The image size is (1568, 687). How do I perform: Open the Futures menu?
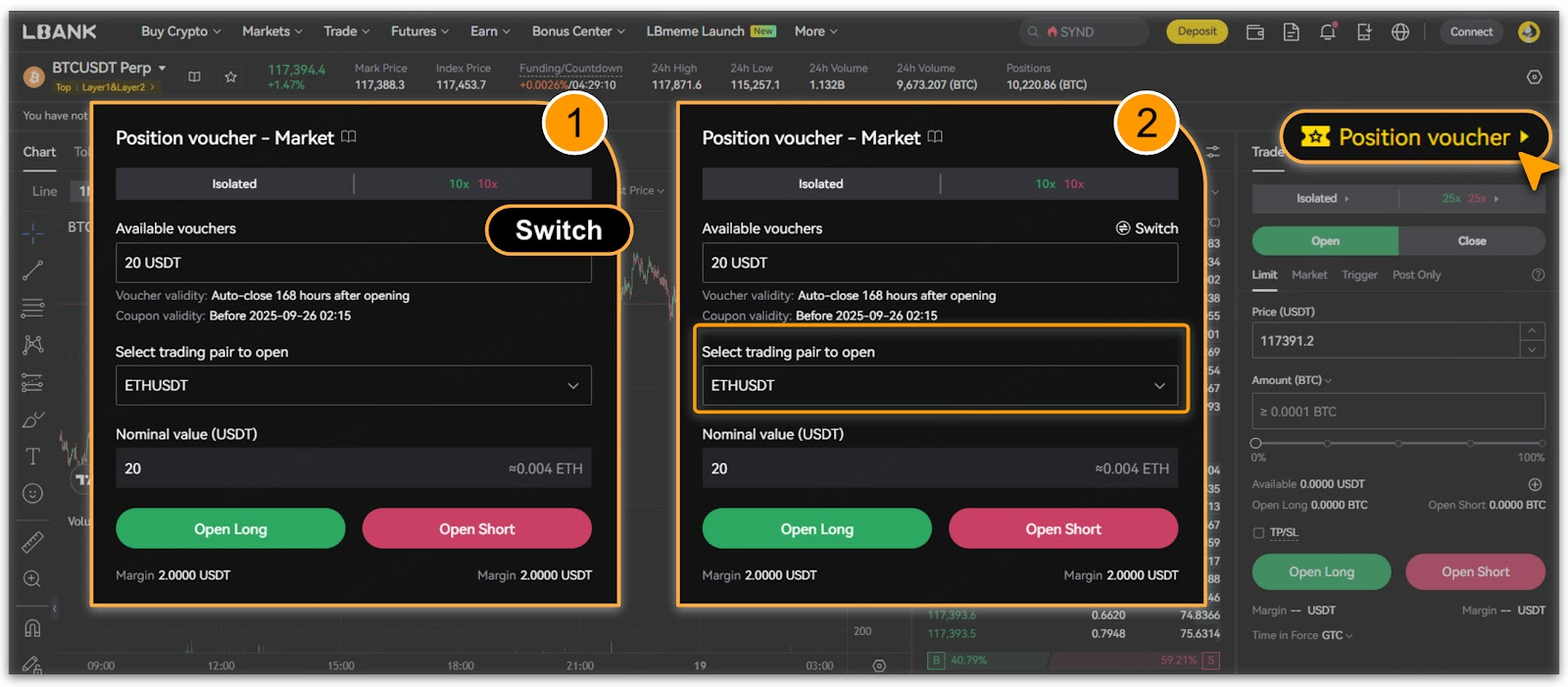coord(418,31)
